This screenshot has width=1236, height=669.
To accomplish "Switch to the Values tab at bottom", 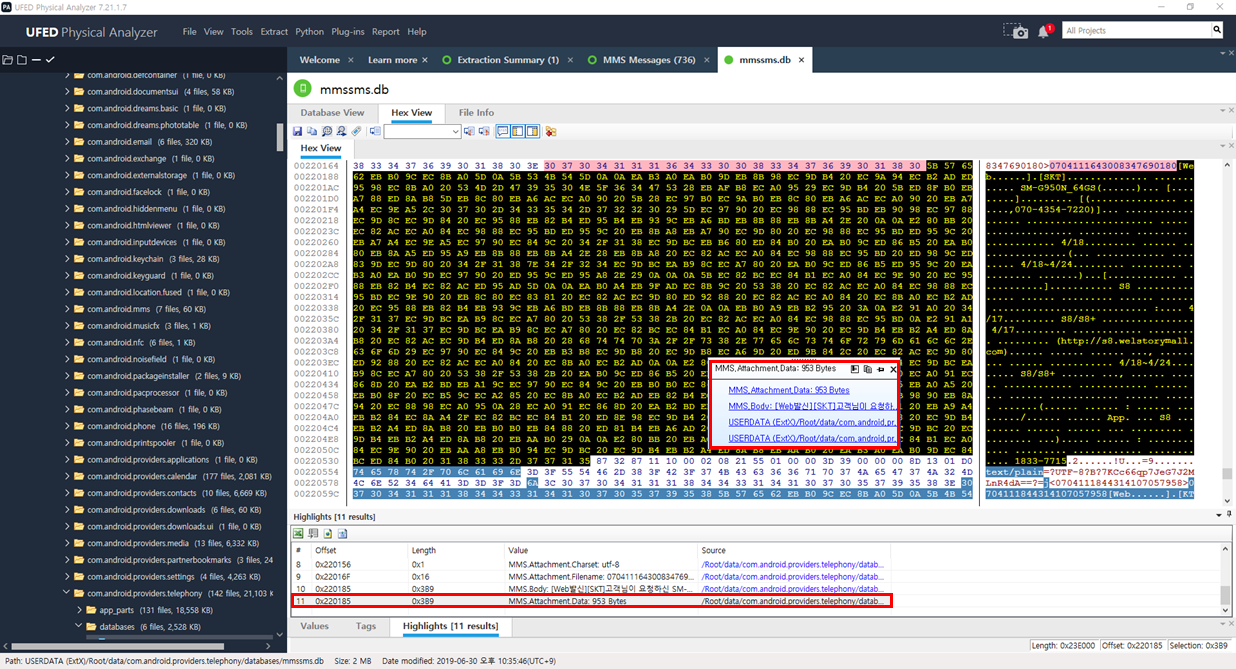I will pos(315,626).
